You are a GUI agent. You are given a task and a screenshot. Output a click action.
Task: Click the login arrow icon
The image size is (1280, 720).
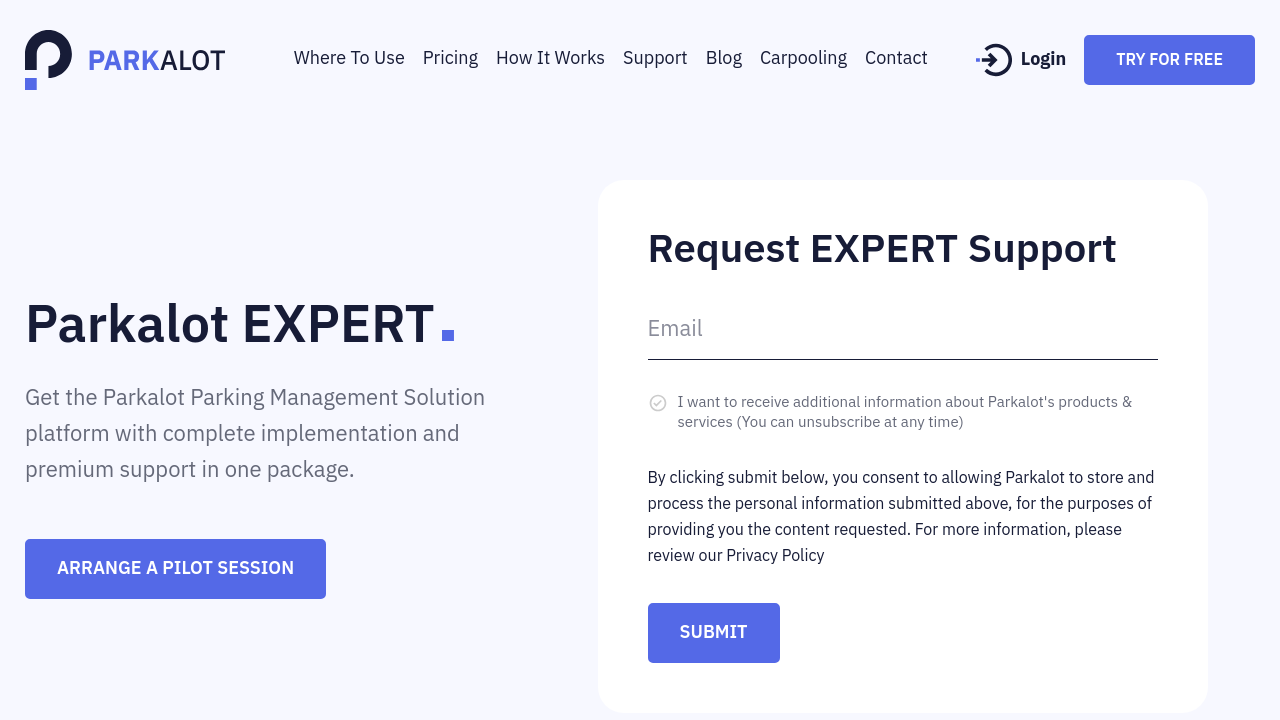click(x=994, y=60)
